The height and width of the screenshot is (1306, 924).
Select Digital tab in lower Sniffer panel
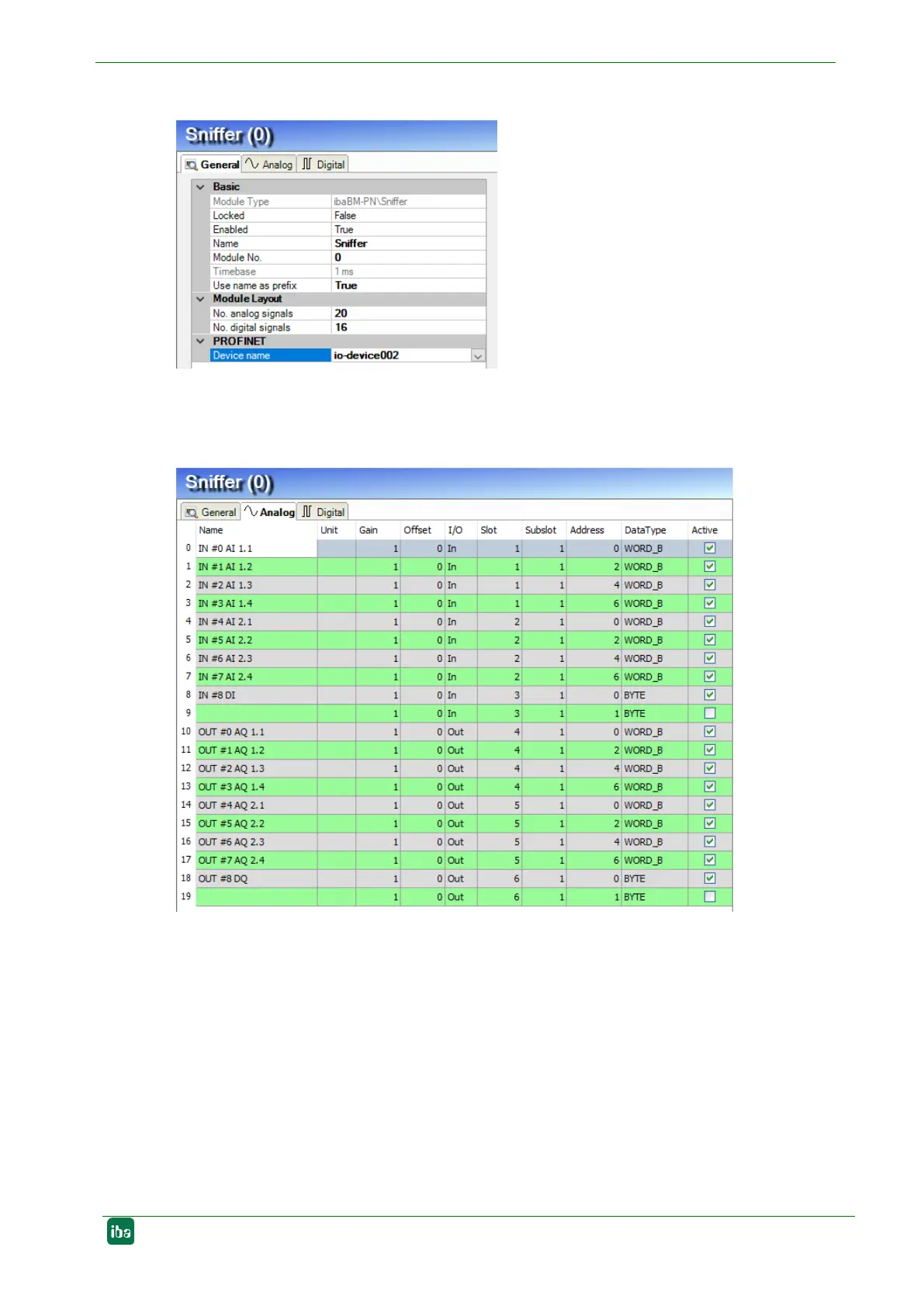pyautogui.click(x=324, y=512)
